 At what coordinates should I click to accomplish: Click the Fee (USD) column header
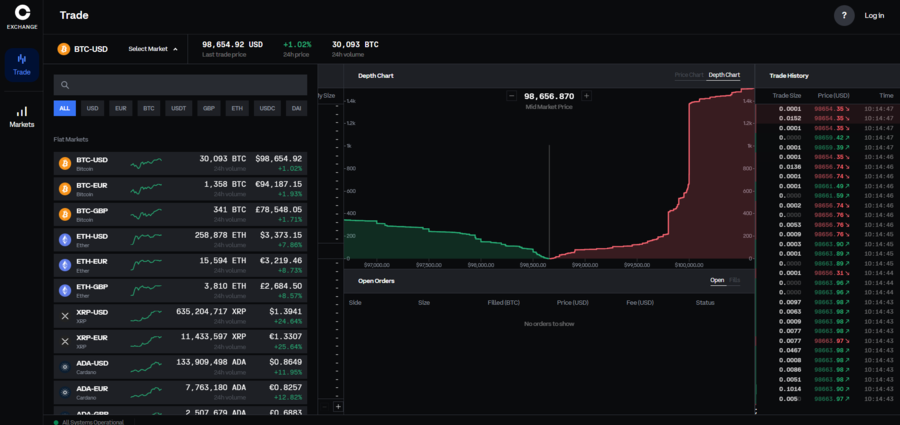640,302
